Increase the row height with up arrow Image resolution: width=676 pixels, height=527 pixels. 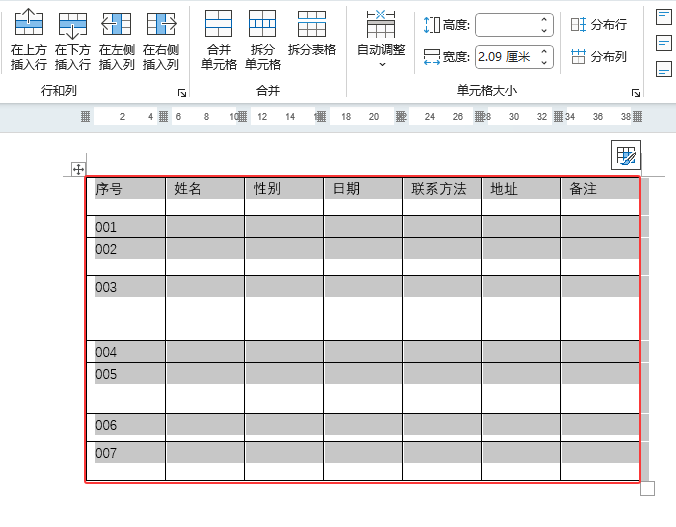(544, 19)
